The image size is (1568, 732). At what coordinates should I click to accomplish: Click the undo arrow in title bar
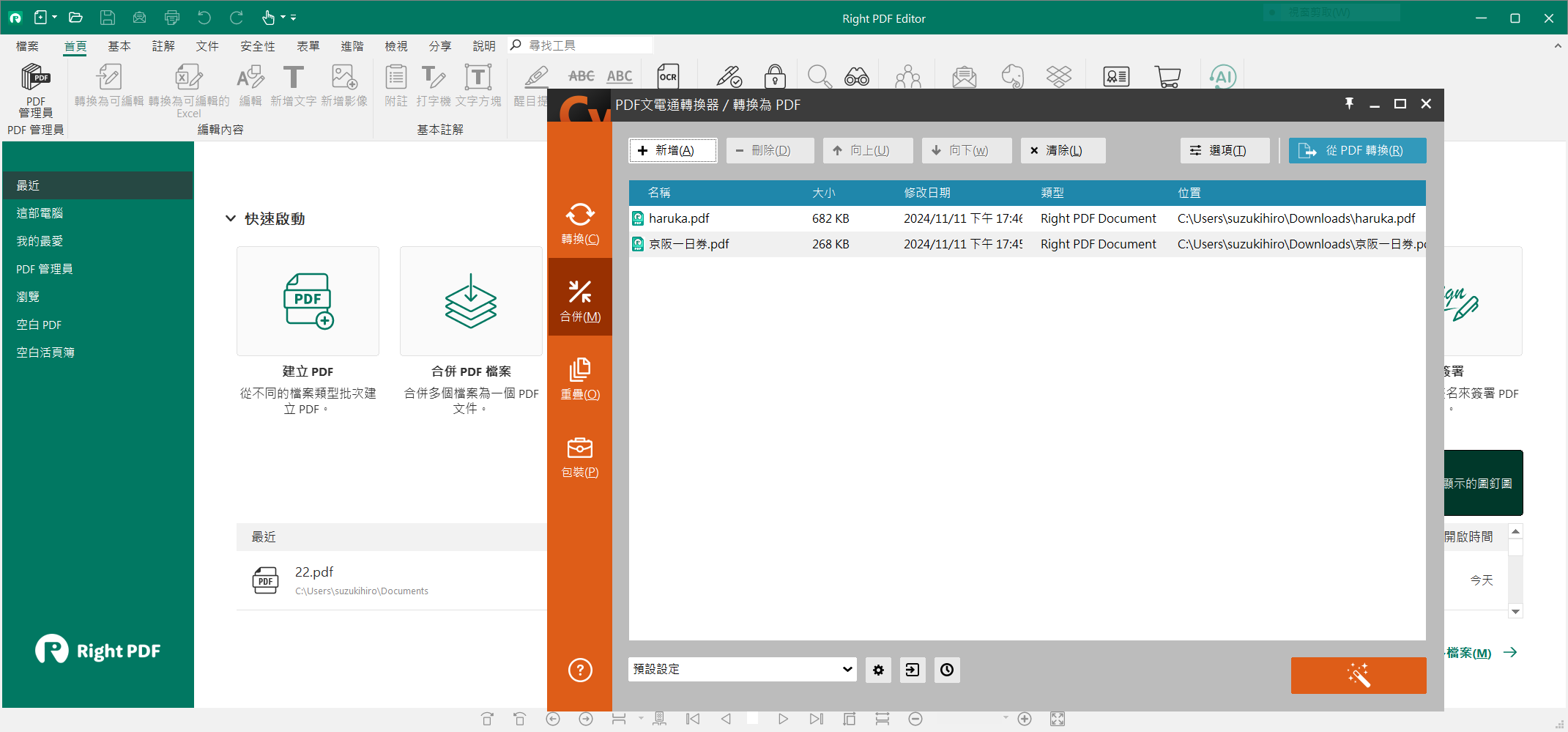(x=204, y=18)
